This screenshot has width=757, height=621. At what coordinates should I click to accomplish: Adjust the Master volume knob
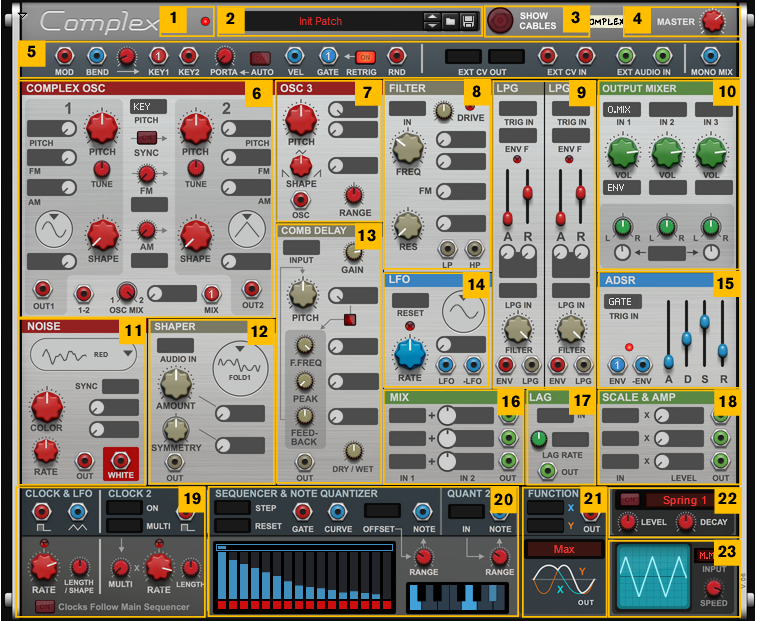tap(713, 21)
